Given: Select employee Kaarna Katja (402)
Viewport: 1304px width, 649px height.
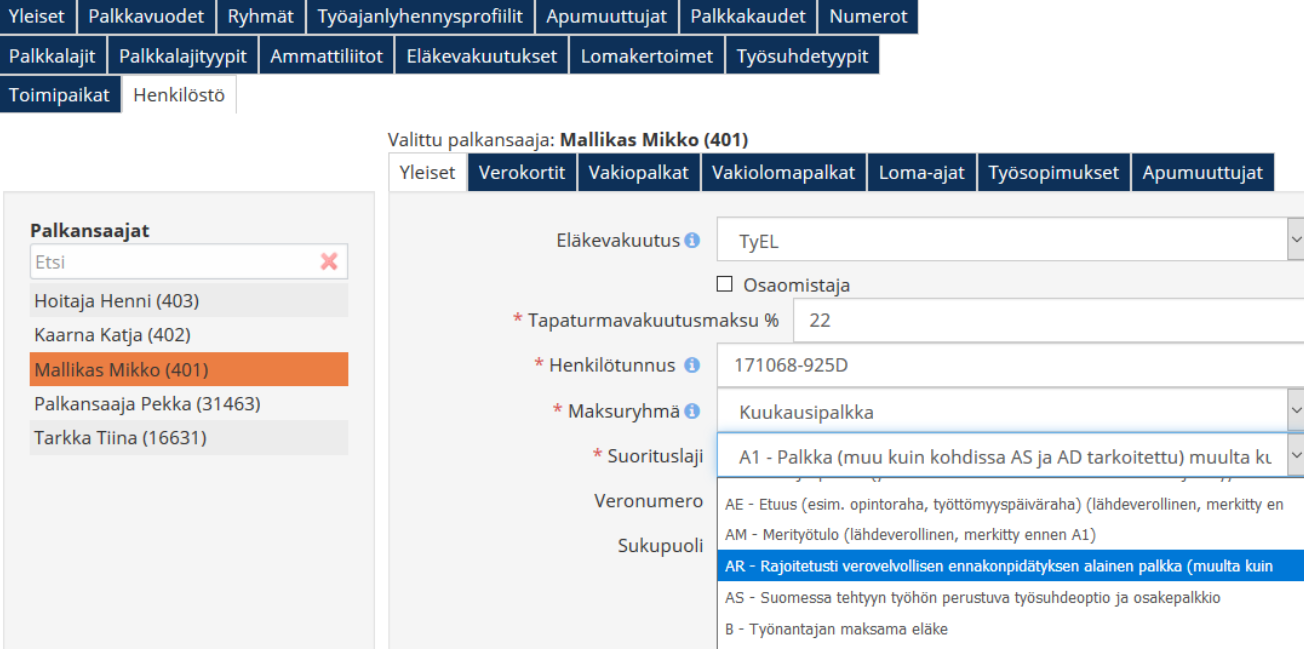Looking at the screenshot, I should pos(112,335).
